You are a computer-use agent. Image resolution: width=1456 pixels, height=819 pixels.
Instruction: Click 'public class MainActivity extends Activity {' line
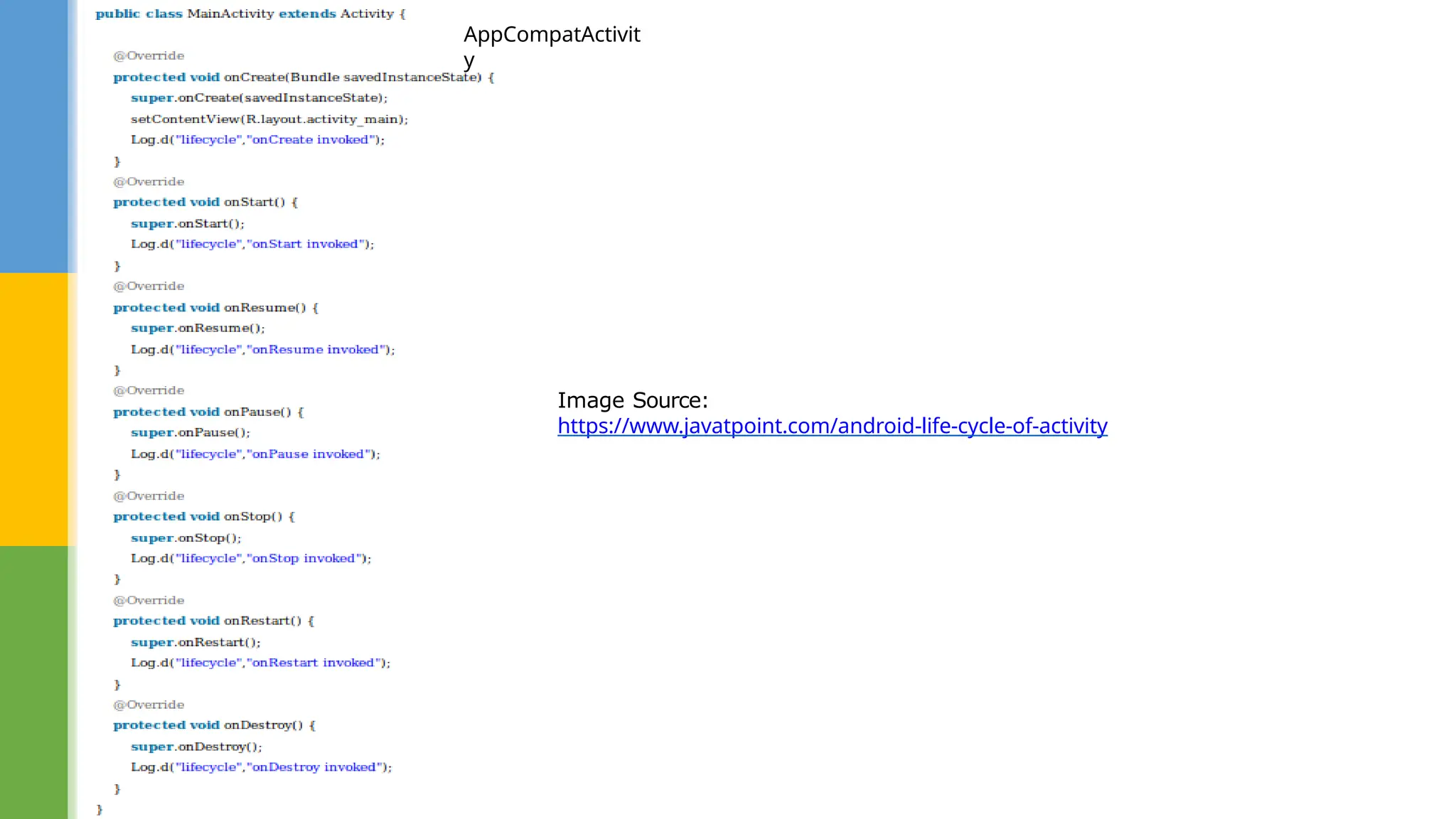click(x=250, y=14)
